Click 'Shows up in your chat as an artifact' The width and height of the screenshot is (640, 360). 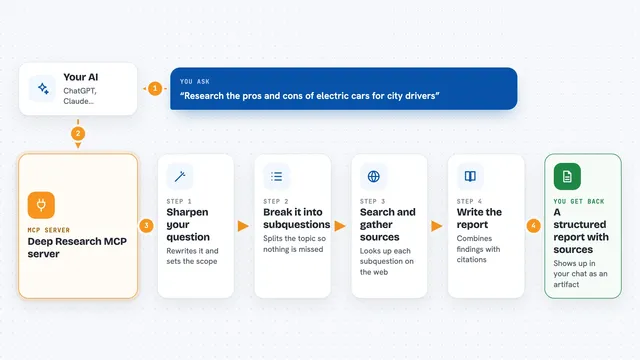[580, 273]
